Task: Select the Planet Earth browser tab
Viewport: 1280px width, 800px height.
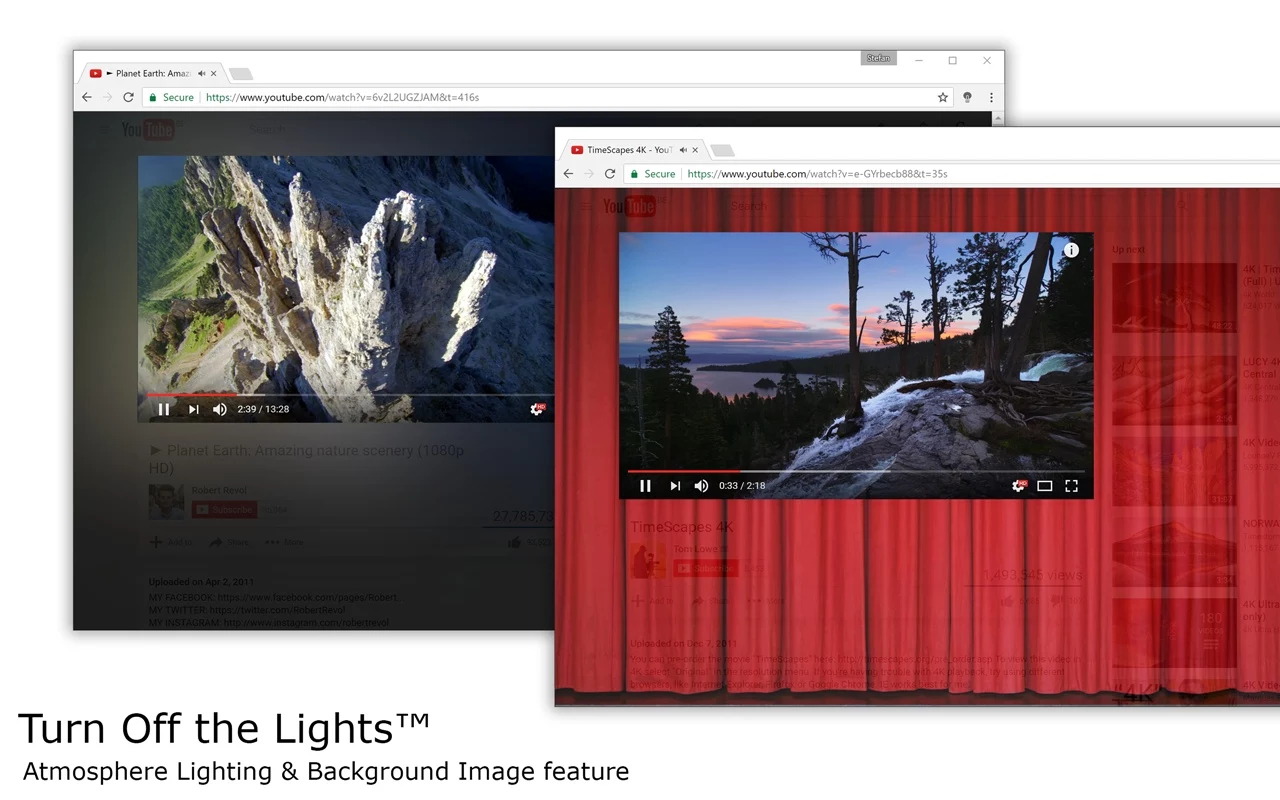Action: point(152,73)
